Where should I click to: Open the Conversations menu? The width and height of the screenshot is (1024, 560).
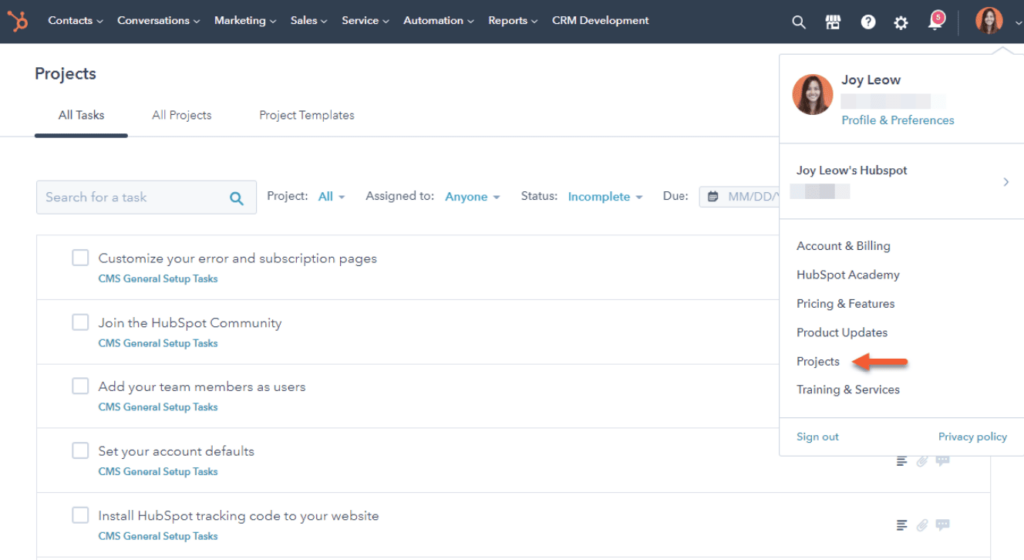pyautogui.click(x=158, y=21)
